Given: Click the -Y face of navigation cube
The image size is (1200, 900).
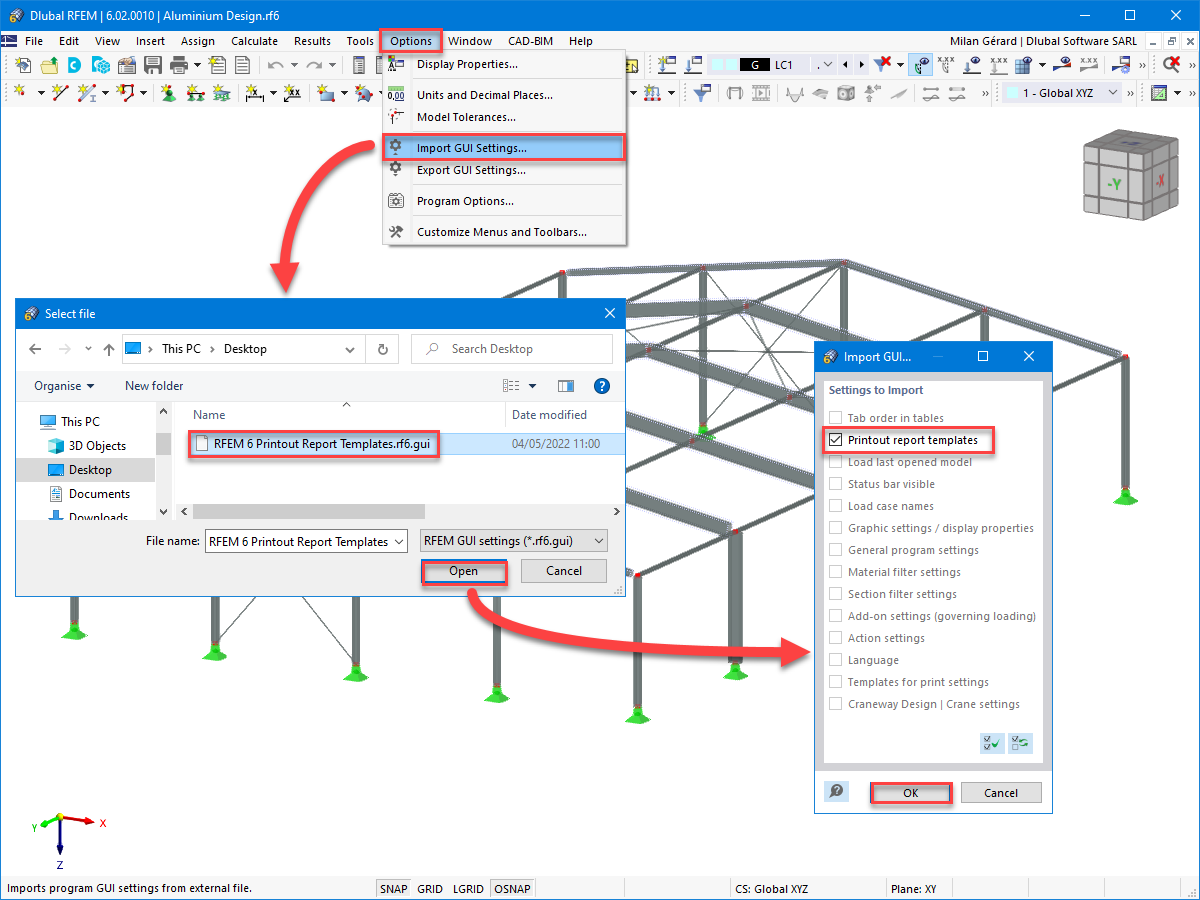Looking at the screenshot, I should (x=1113, y=184).
